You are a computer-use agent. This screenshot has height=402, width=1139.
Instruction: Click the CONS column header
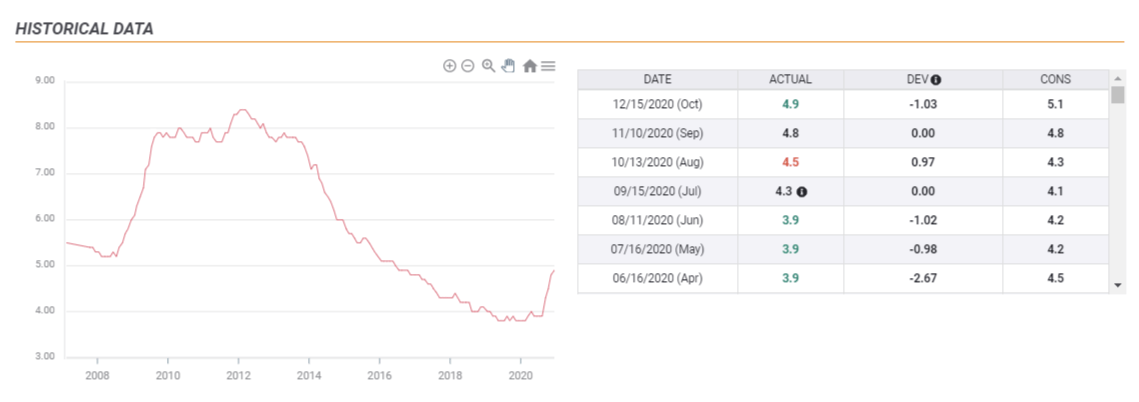tap(1055, 79)
